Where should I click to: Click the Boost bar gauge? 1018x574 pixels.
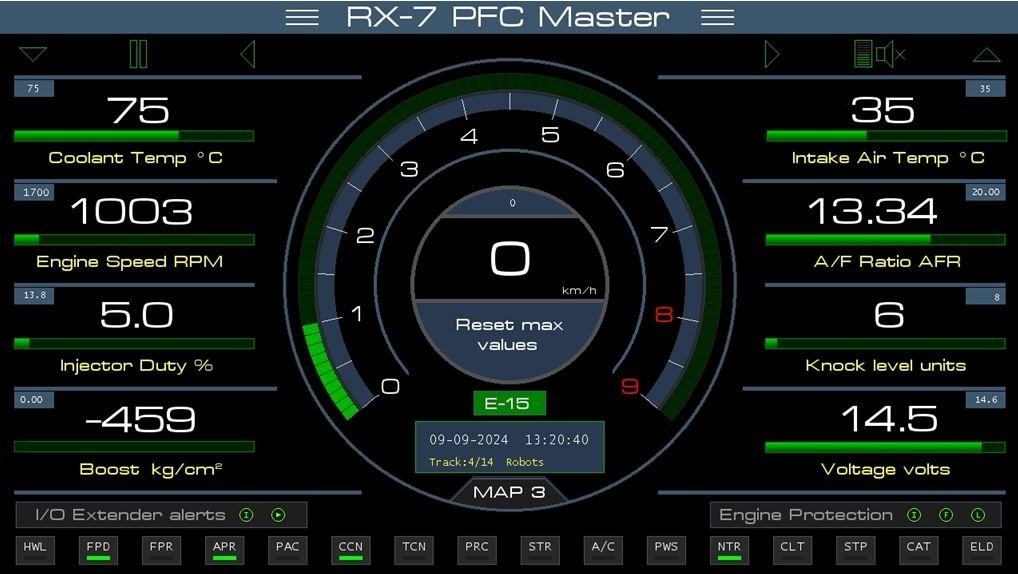[x=134, y=447]
